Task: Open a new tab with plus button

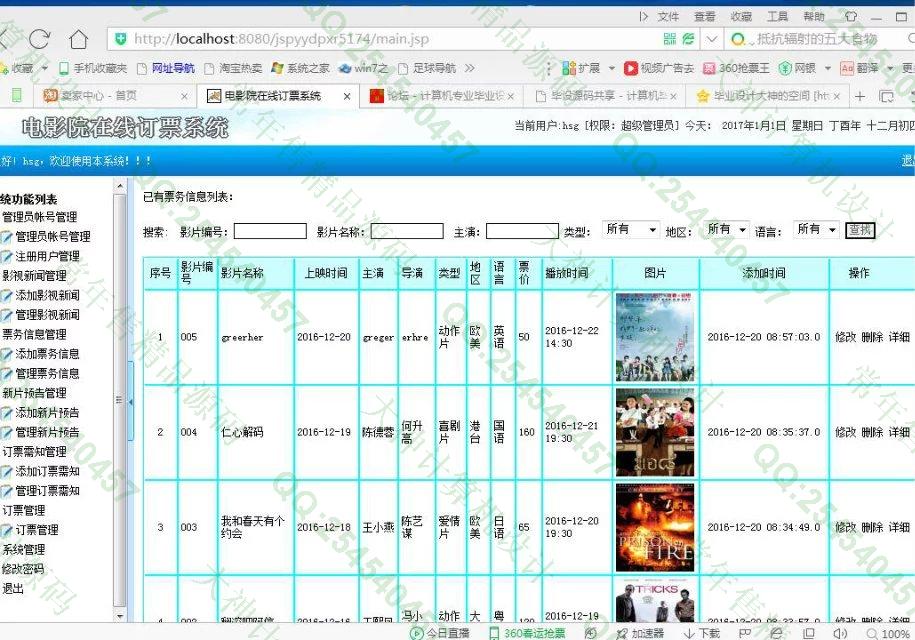Action: 860,96
